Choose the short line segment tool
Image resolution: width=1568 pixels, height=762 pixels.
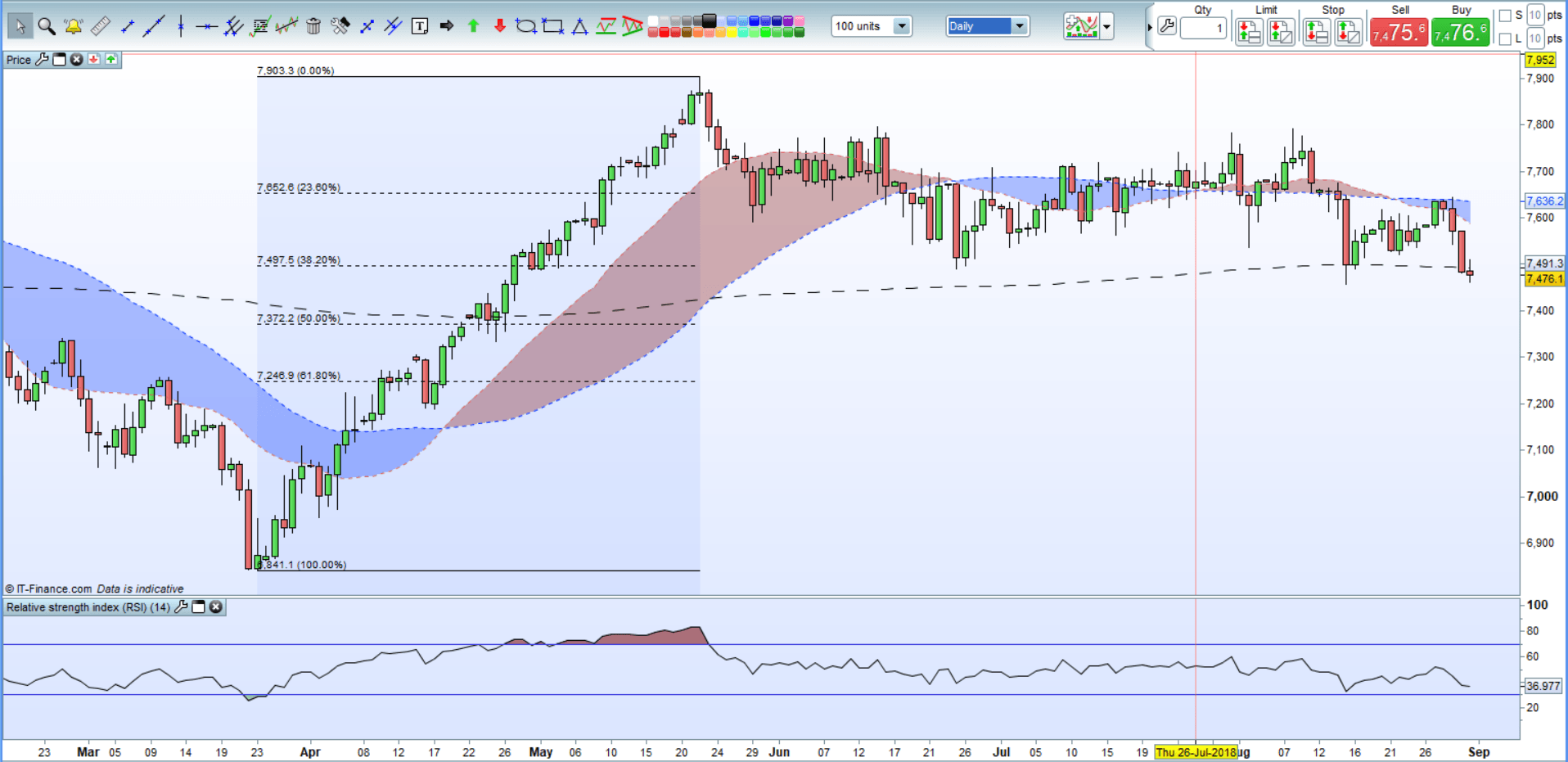tap(127, 27)
